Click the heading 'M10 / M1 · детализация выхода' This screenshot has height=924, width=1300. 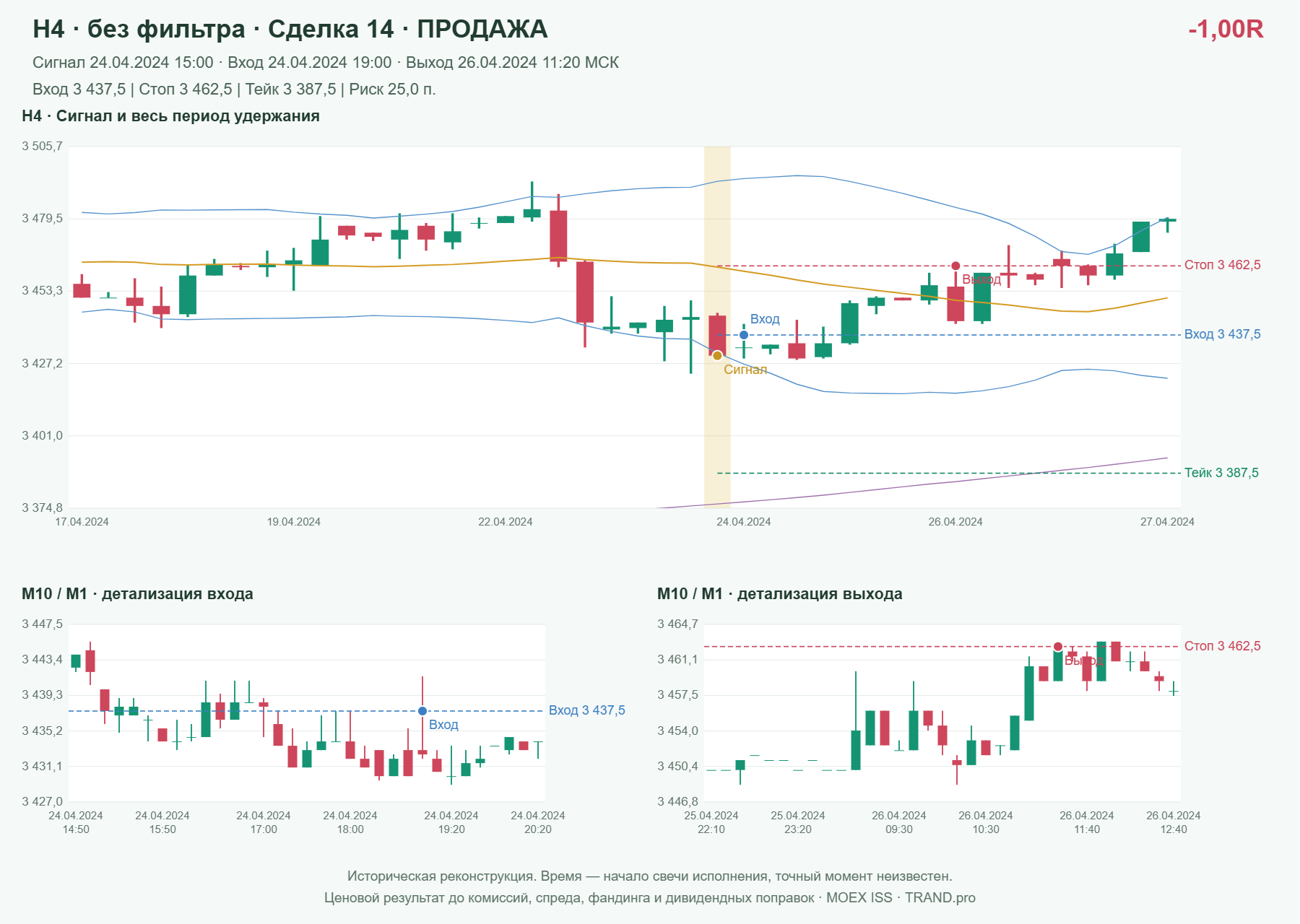click(780, 594)
